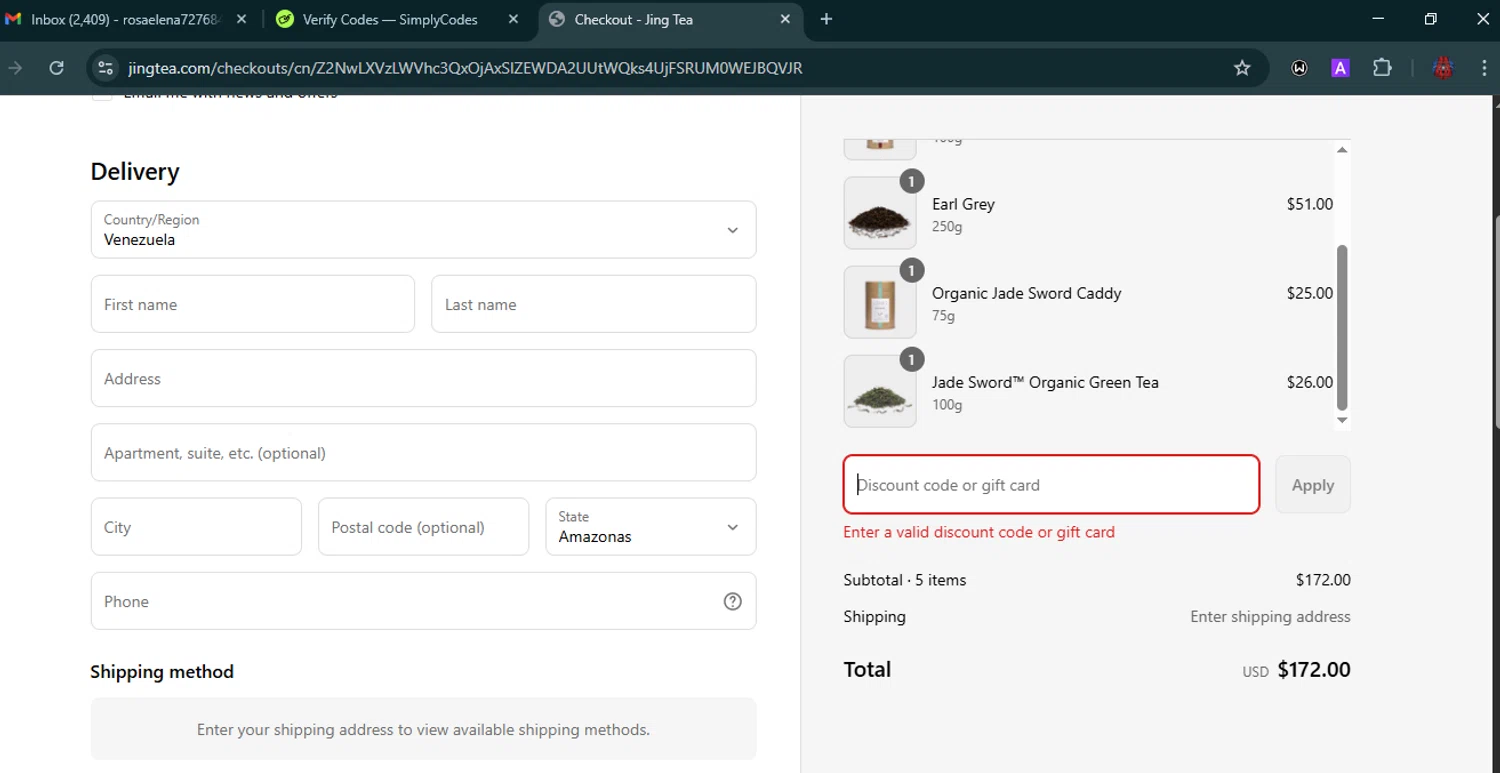
Task: Select the Checkout - Jing Tea tab
Action: (670, 20)
